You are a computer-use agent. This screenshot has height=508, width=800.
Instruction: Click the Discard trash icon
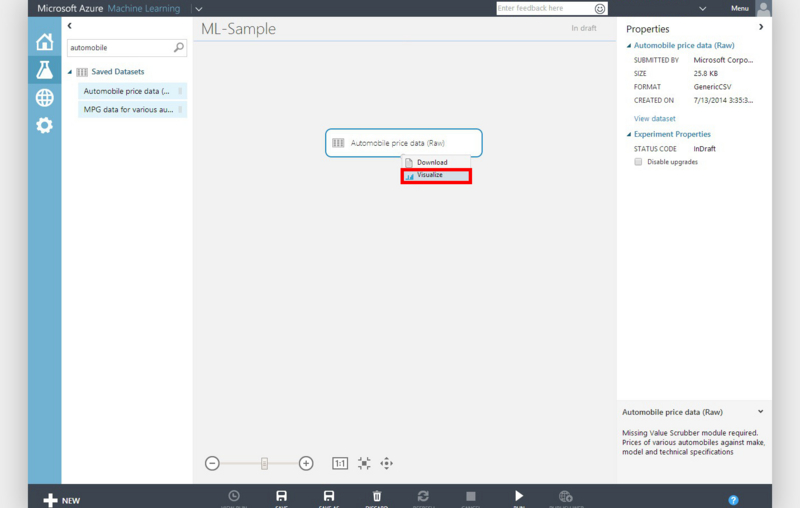pos(377,496)
